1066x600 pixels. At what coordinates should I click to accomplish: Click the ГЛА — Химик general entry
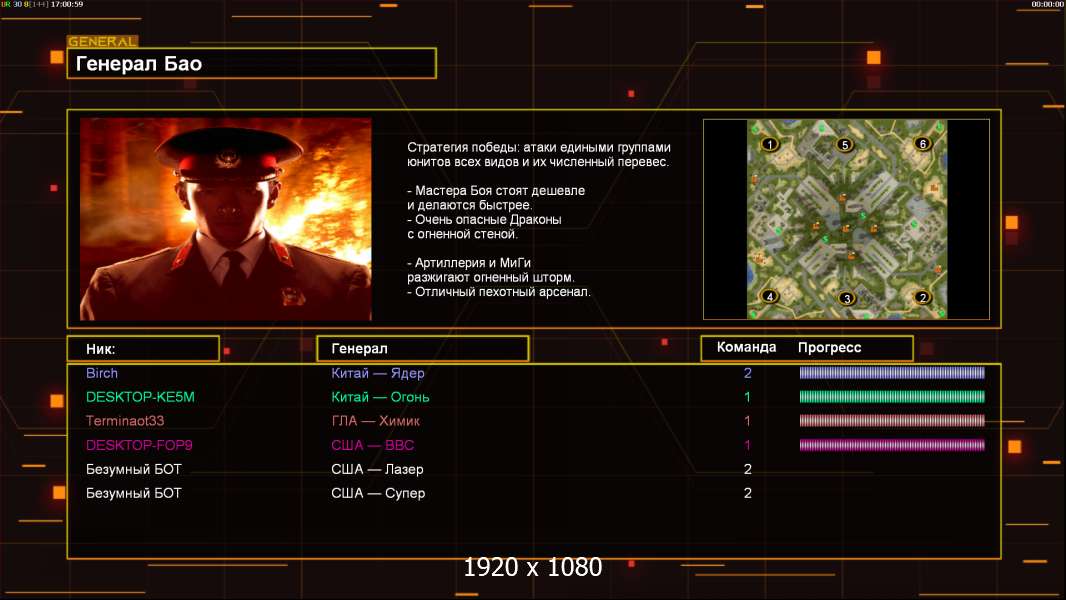(375, 421)
